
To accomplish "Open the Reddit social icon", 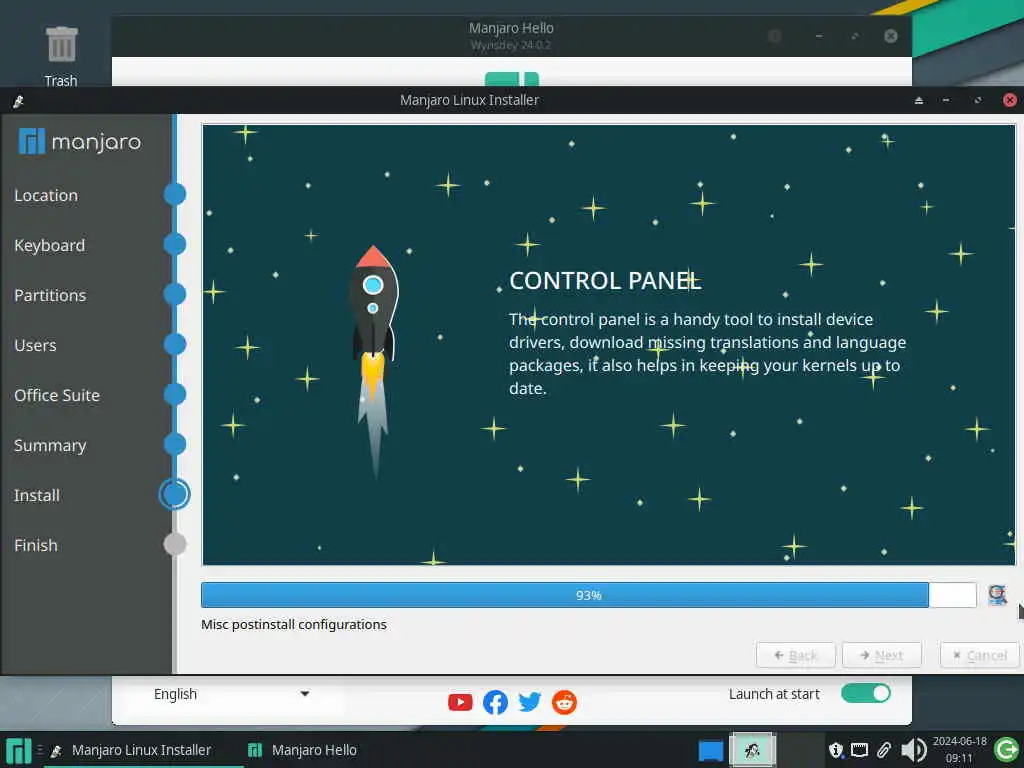I will [x=564, y=702].
